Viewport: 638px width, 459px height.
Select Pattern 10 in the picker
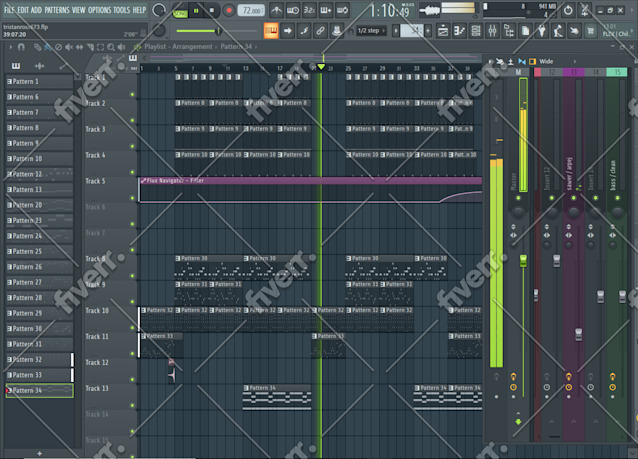(39, 159)
